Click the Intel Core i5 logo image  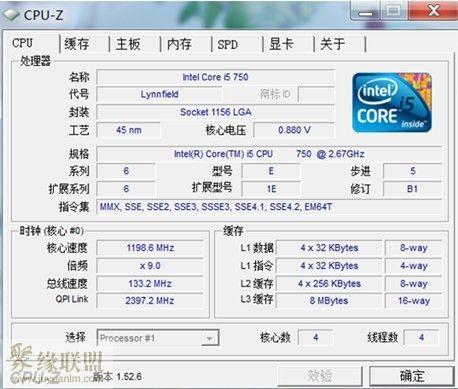click(x=392, y=102)
